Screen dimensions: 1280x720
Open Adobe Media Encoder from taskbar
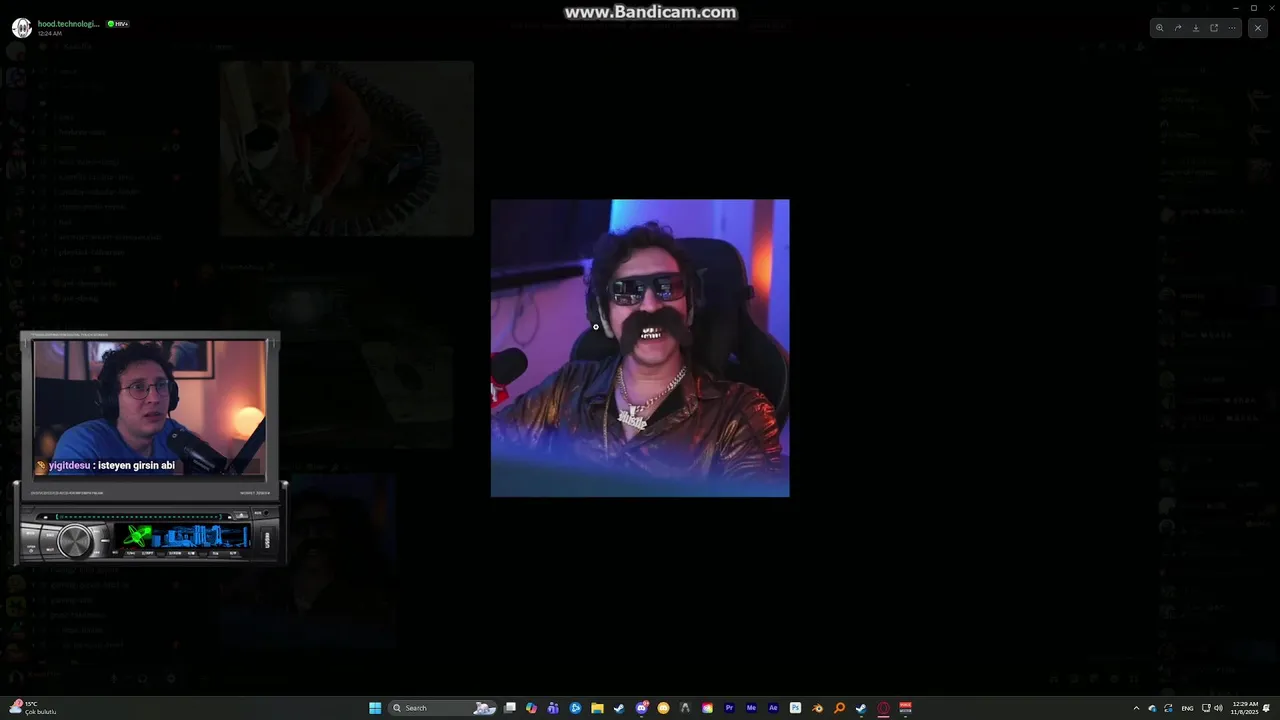click(751, 708)
